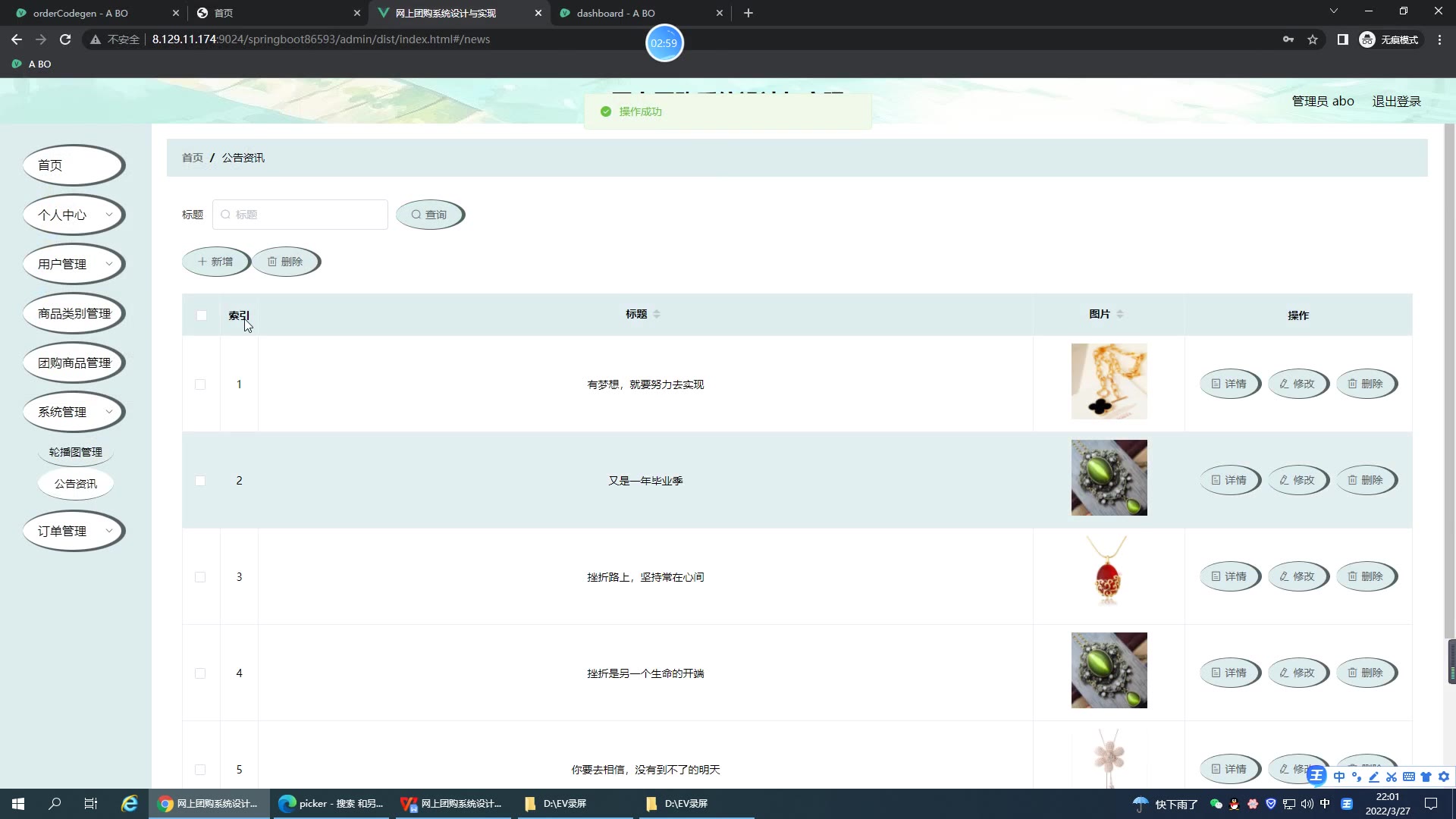Switch to the dashboard - A BO tab

(x=616, y=13)
